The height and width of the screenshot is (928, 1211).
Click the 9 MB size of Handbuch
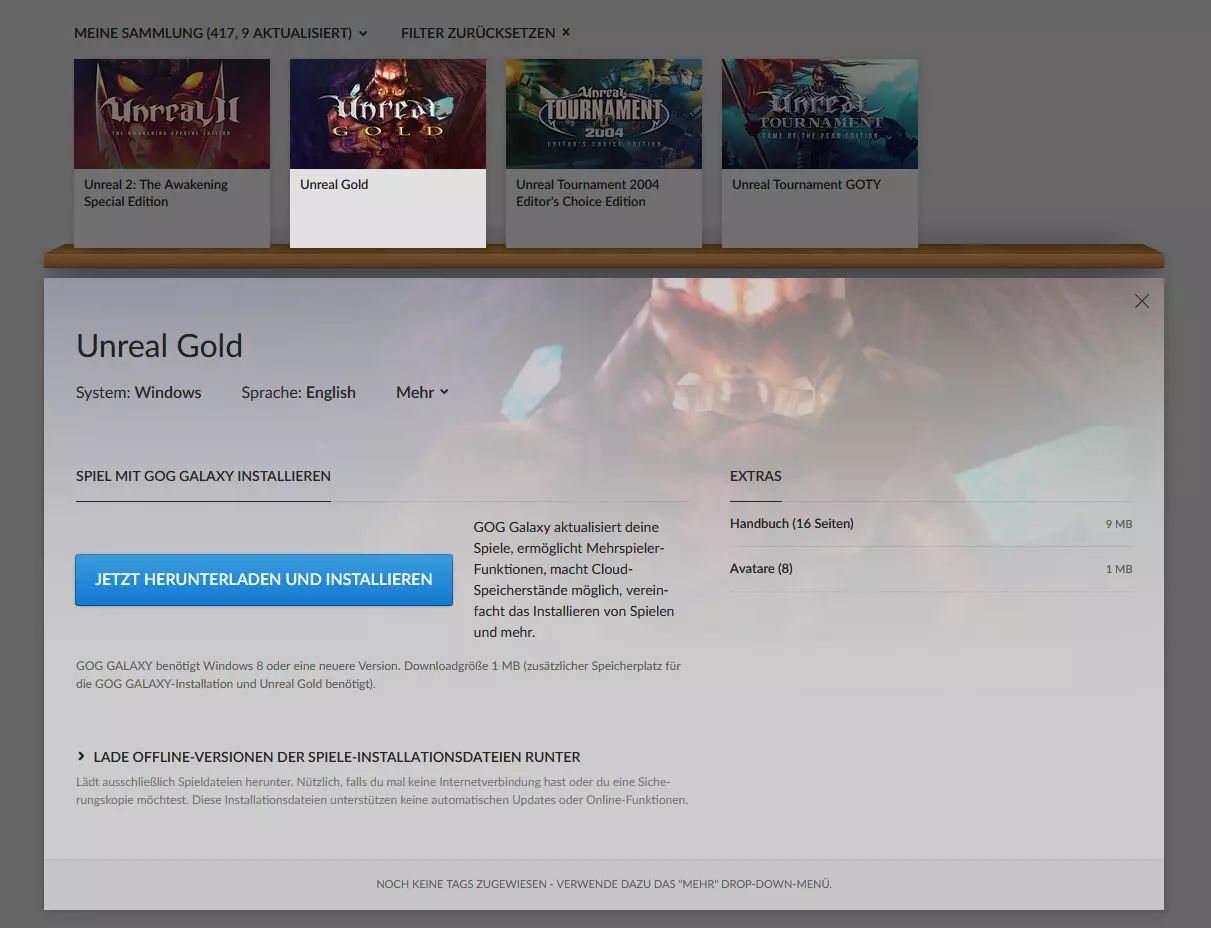[x=1119, y=524]
